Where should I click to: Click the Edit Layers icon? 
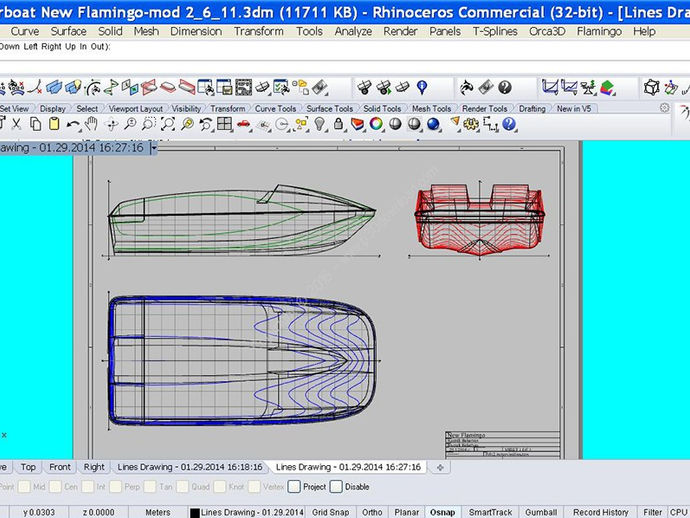click(357, 124)
